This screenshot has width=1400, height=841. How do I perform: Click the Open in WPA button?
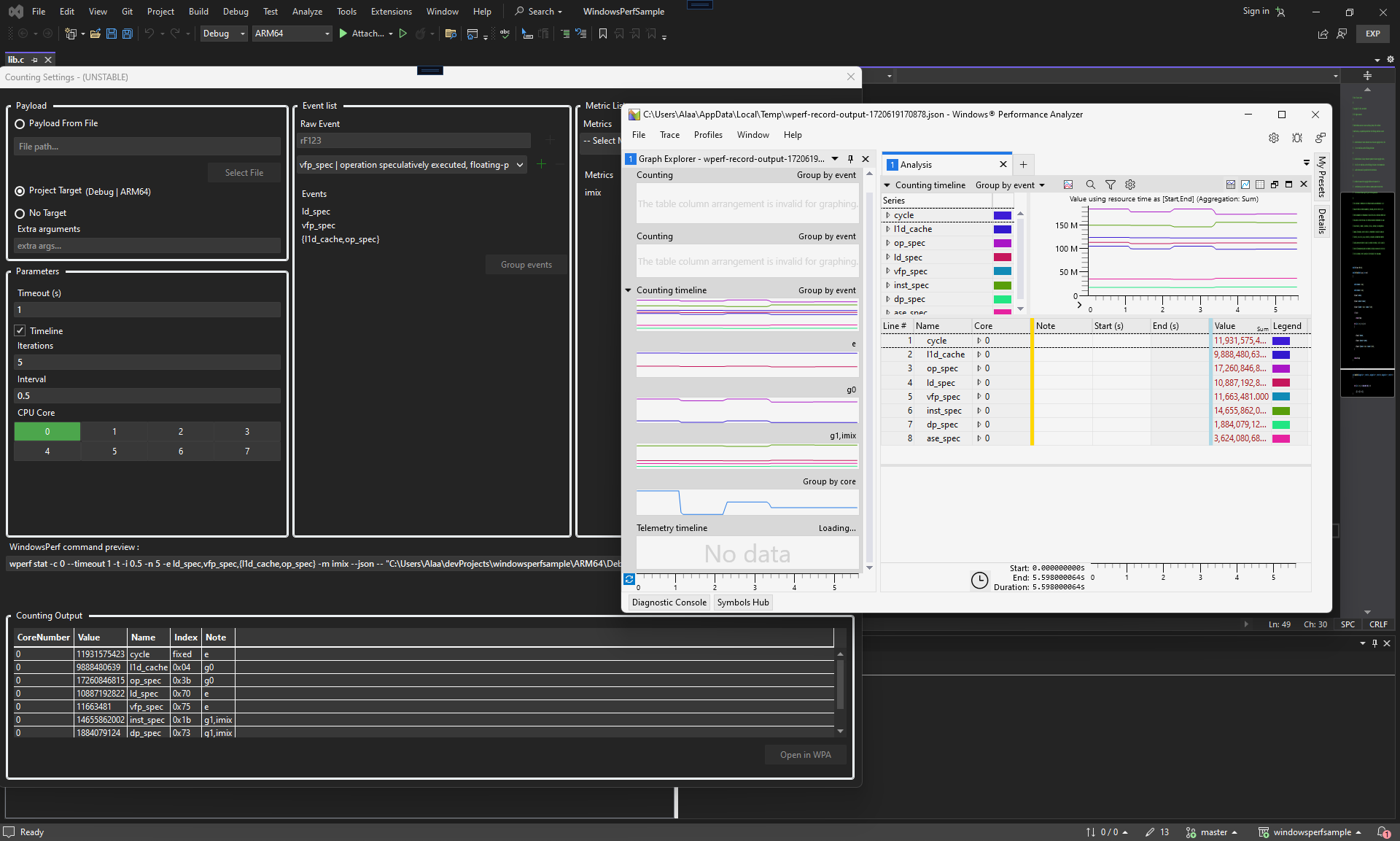tap(805, 754)
